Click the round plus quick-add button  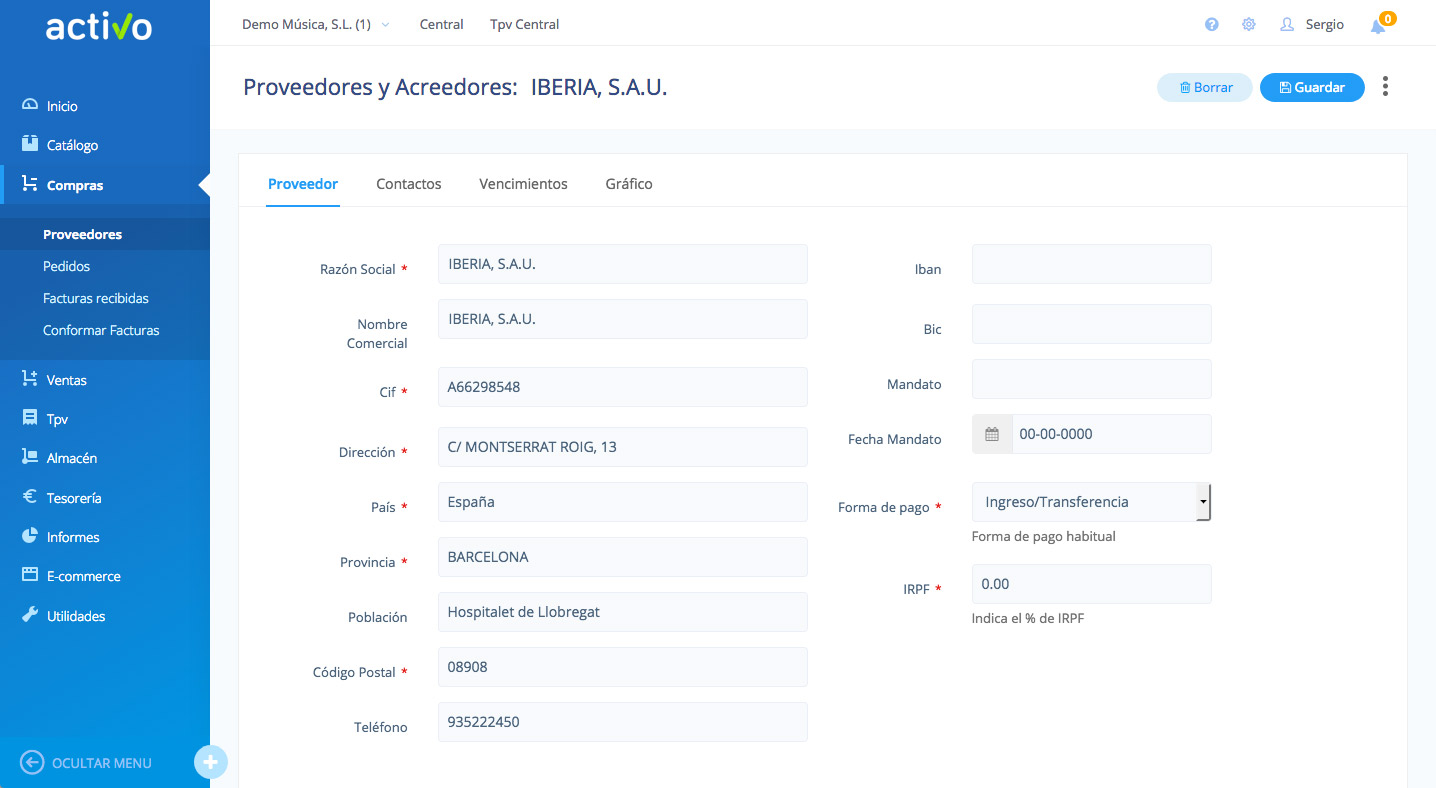210,762
